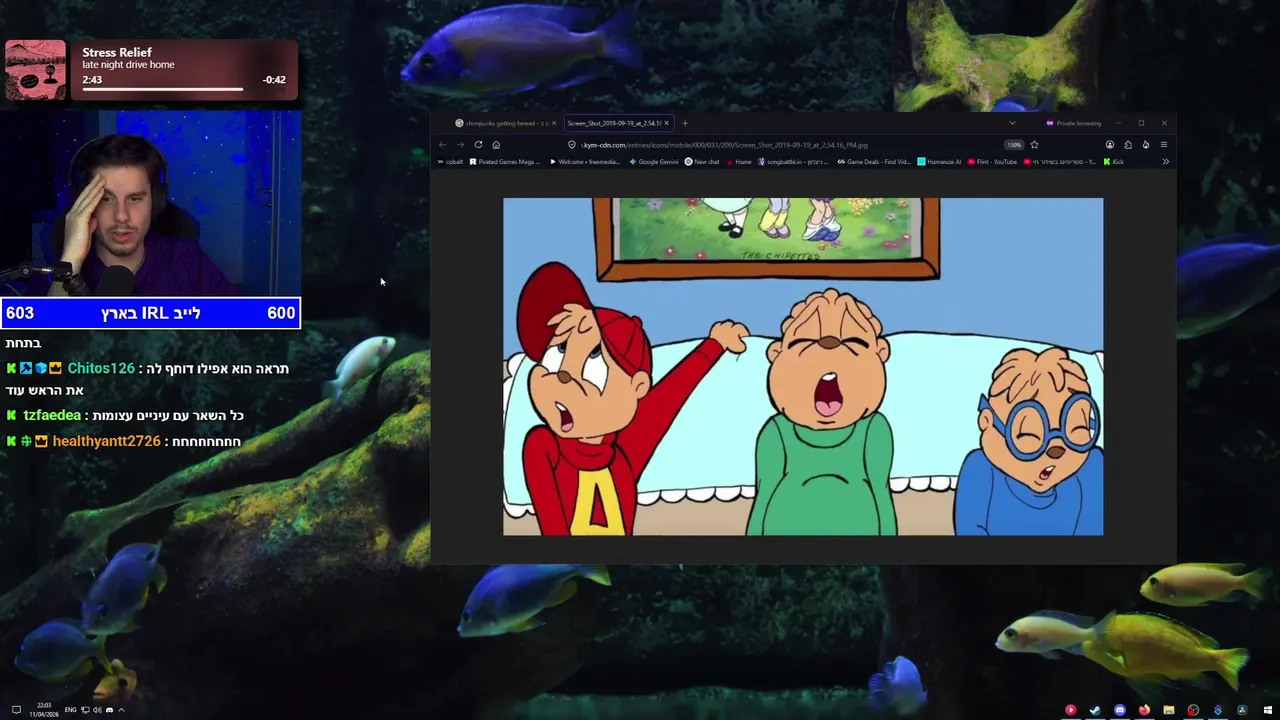Expand the list all tabs dropdown

pos(1012,123)
